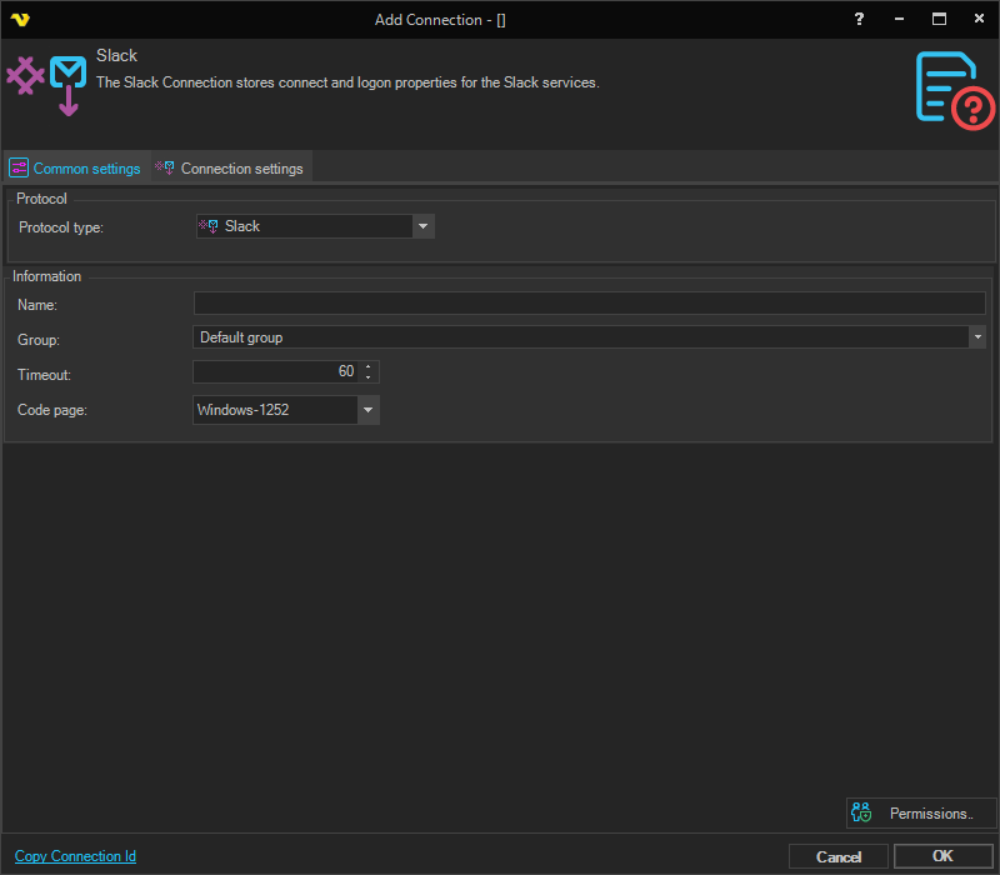Click the Name text field

pos(589,304)
